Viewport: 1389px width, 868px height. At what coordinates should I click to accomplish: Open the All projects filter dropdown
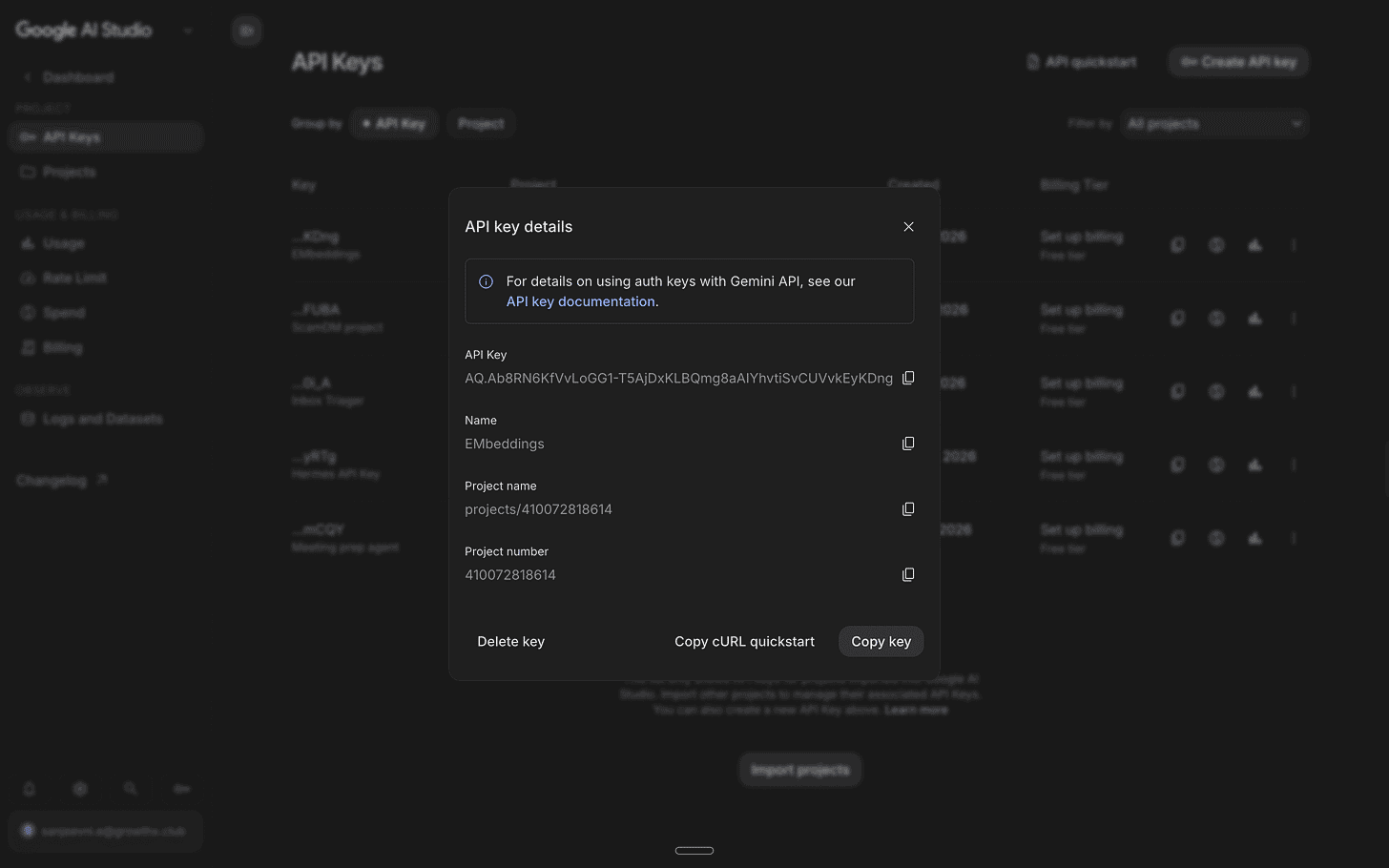(x=1214, y=124)
